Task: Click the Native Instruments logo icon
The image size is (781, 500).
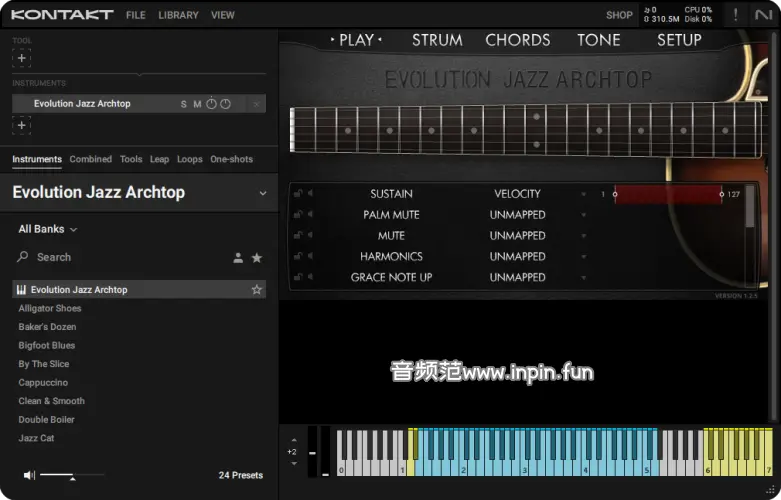Action: (x=764, y=15)
